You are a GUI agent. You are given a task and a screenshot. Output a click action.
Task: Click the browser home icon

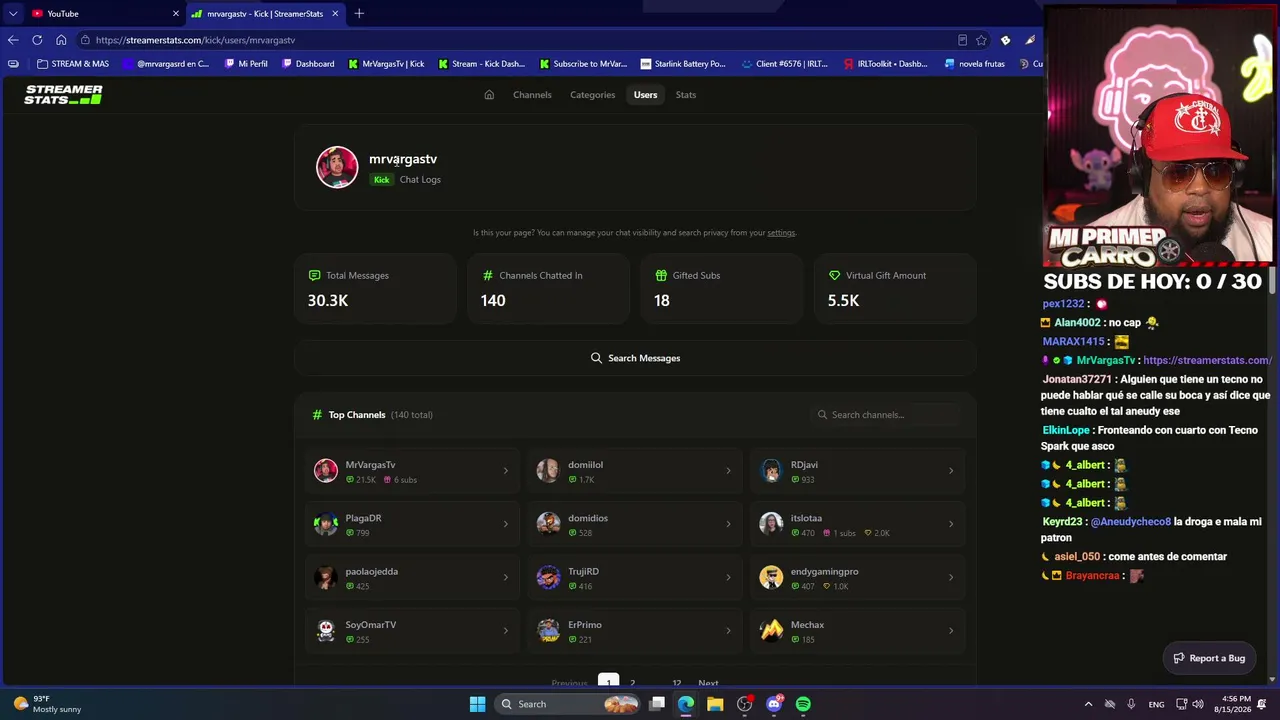[x=61, y=40]
